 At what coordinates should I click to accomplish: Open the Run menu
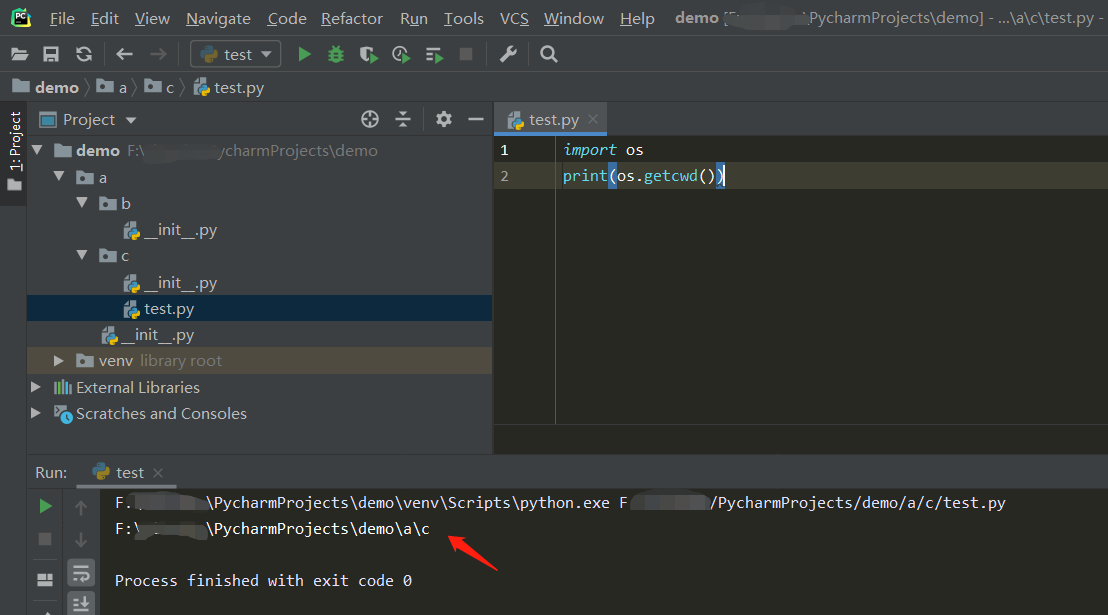click(x=414, y=18)
